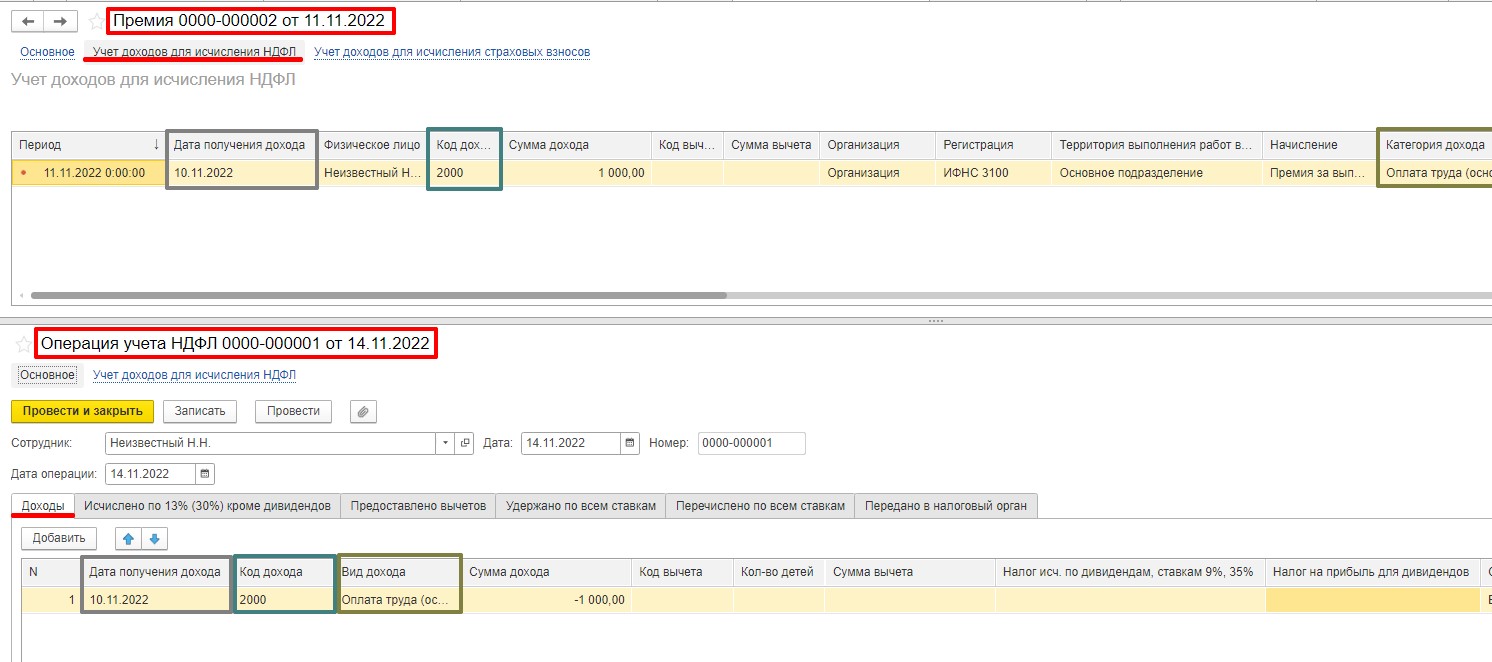The width and height of the screenshot is (1492, 662).
Task: Select cell 10.11.2022 in upper table
Action: [241, 173]
